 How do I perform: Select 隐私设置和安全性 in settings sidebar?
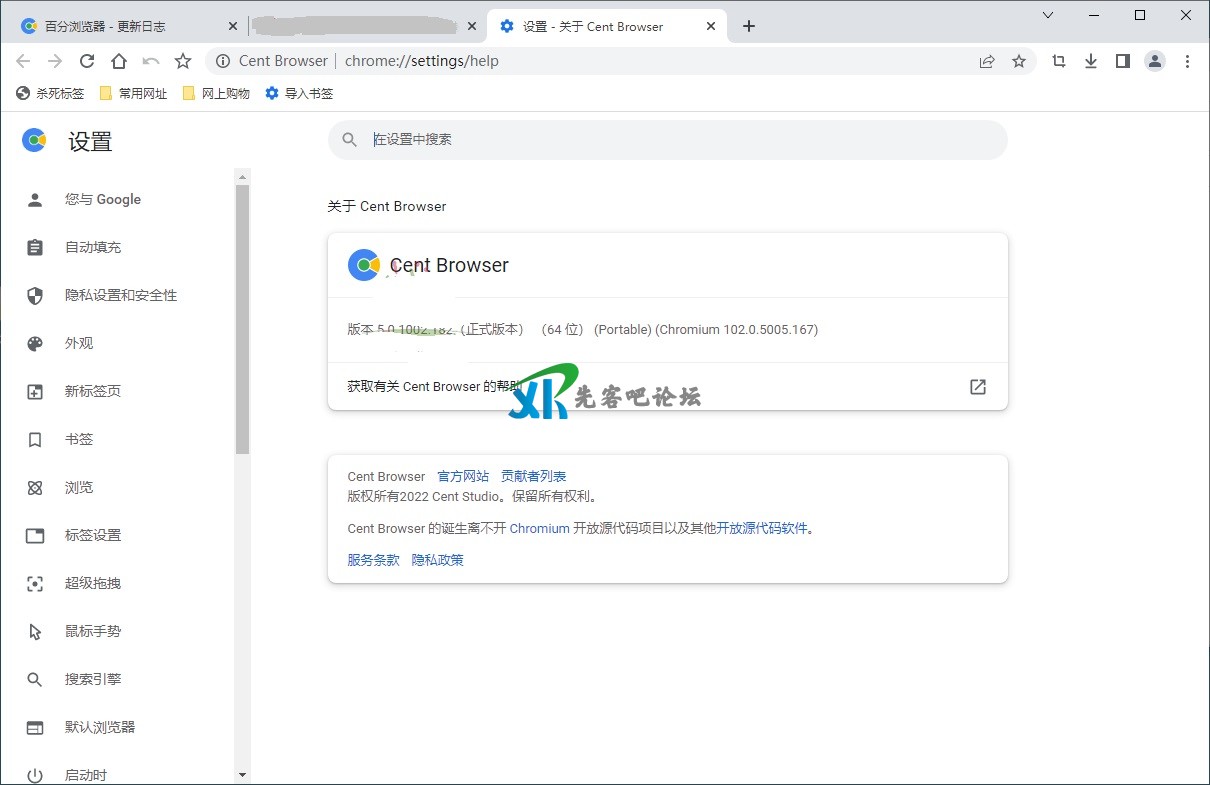coord(121,295)
